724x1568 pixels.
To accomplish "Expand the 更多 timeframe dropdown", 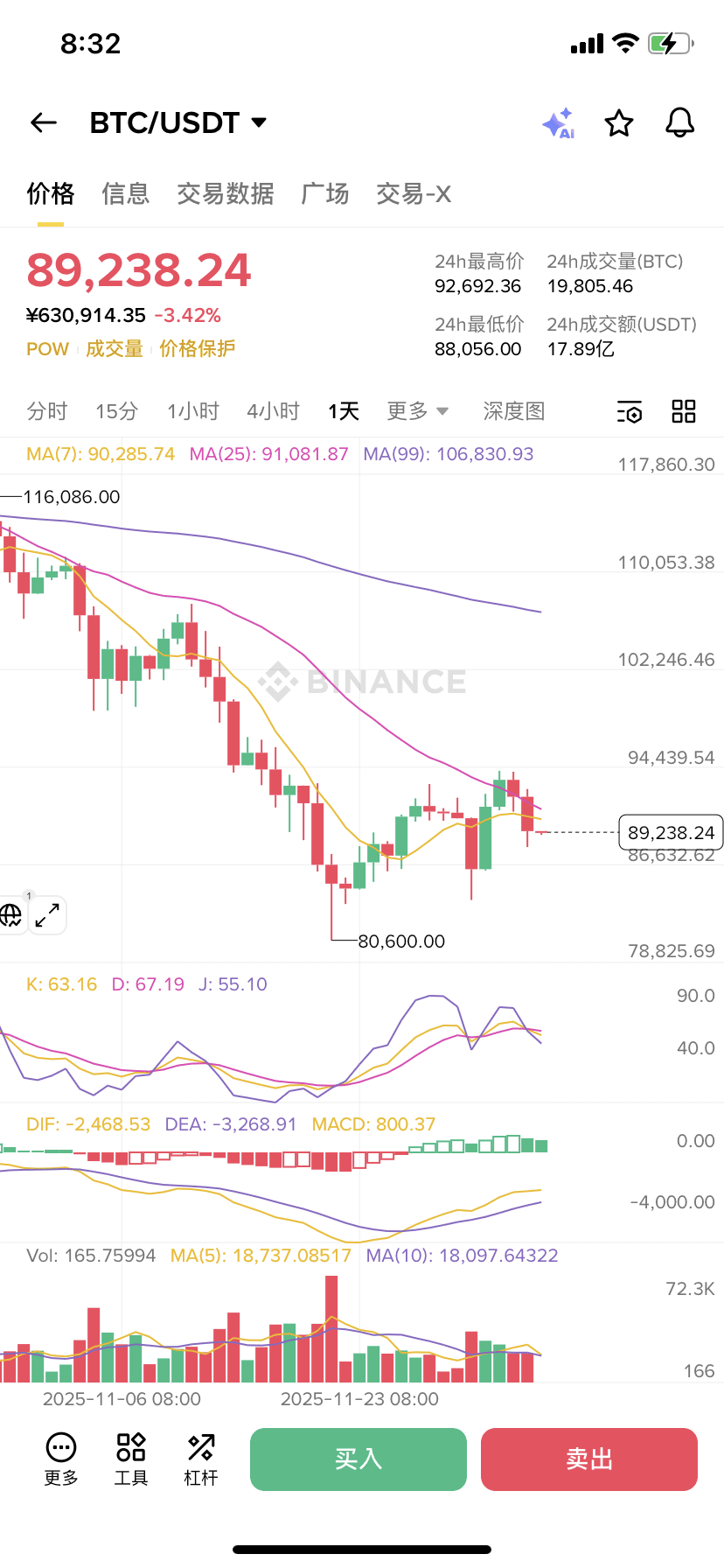I will tap(418, 411).
